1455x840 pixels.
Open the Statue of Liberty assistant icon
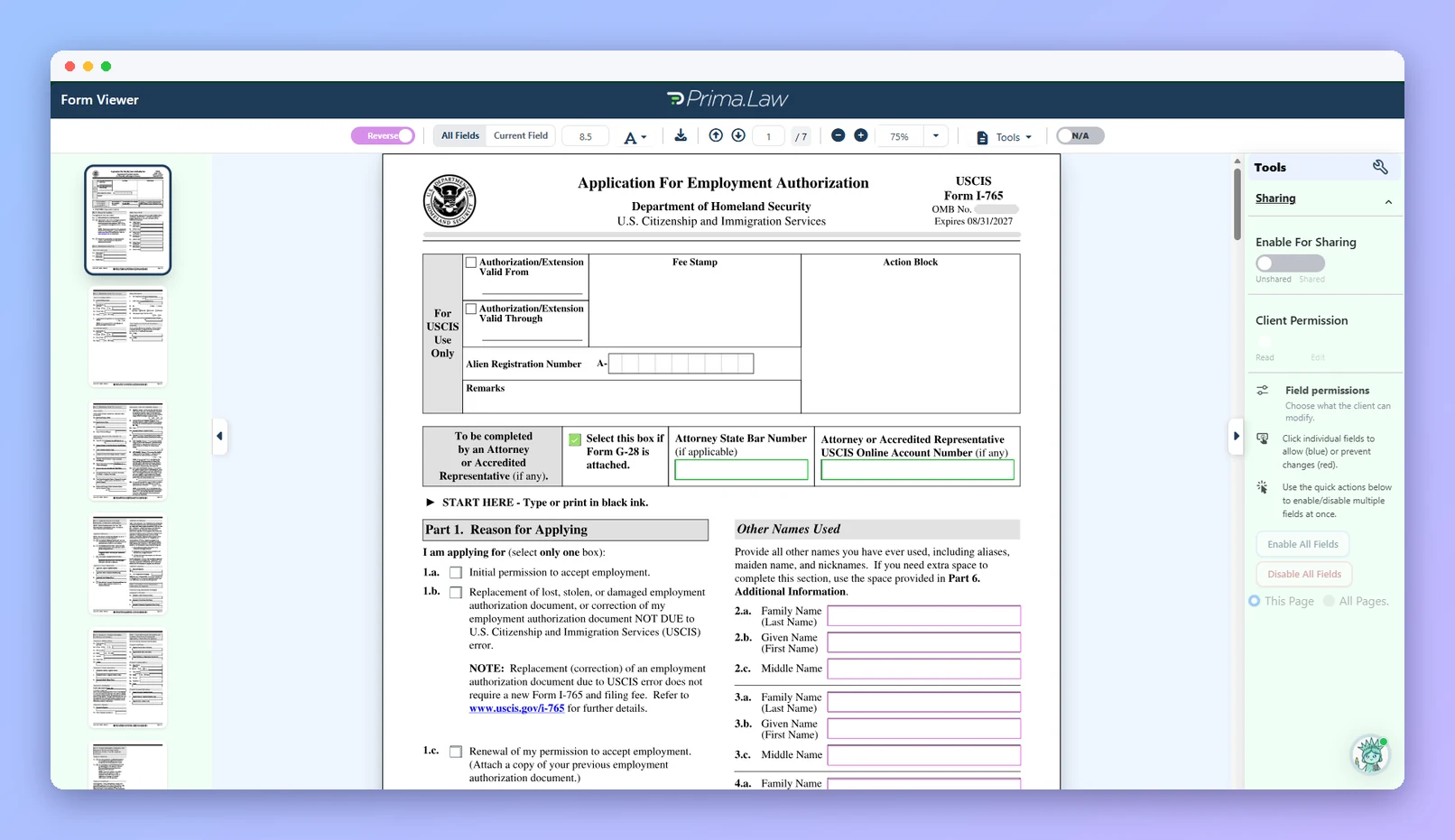tap(1370, 754)
